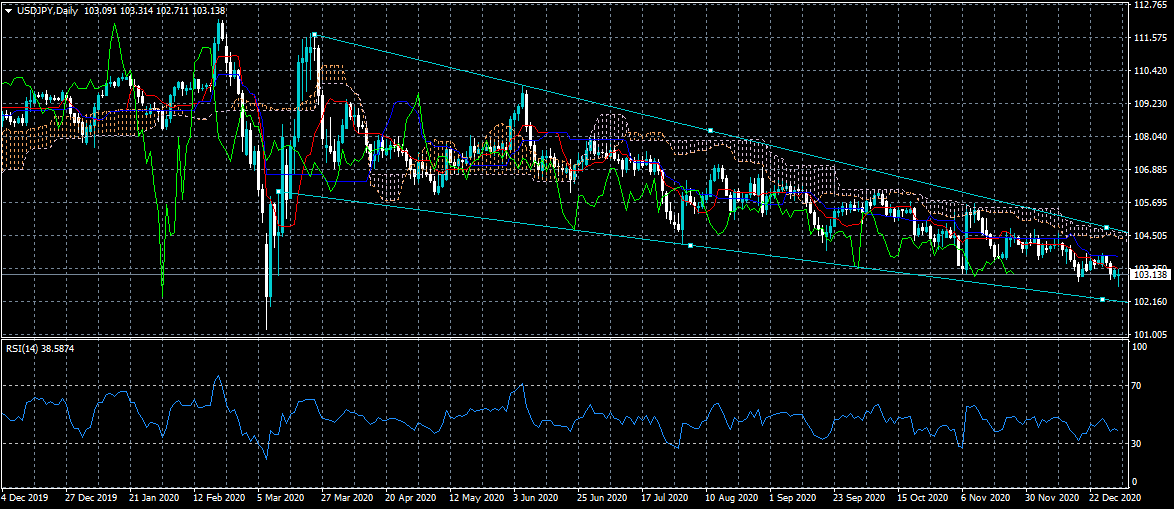Click the 6 Nov 2020 date label

tap(985, 497)
